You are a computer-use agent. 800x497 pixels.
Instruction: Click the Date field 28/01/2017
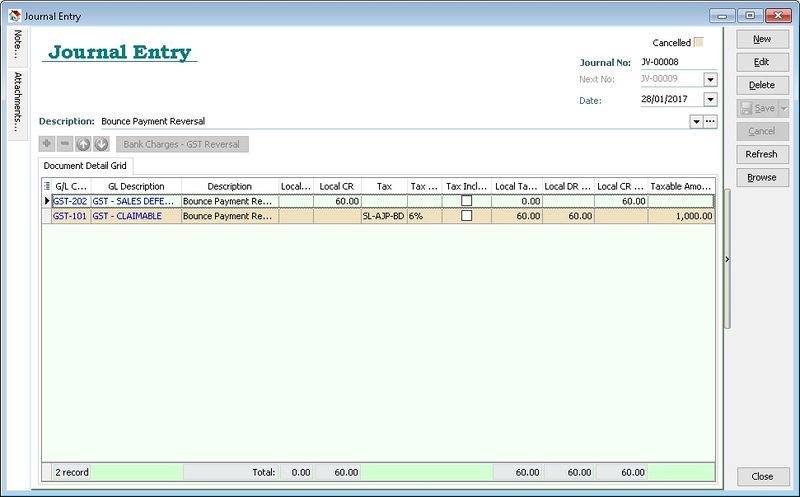[671, 100]
